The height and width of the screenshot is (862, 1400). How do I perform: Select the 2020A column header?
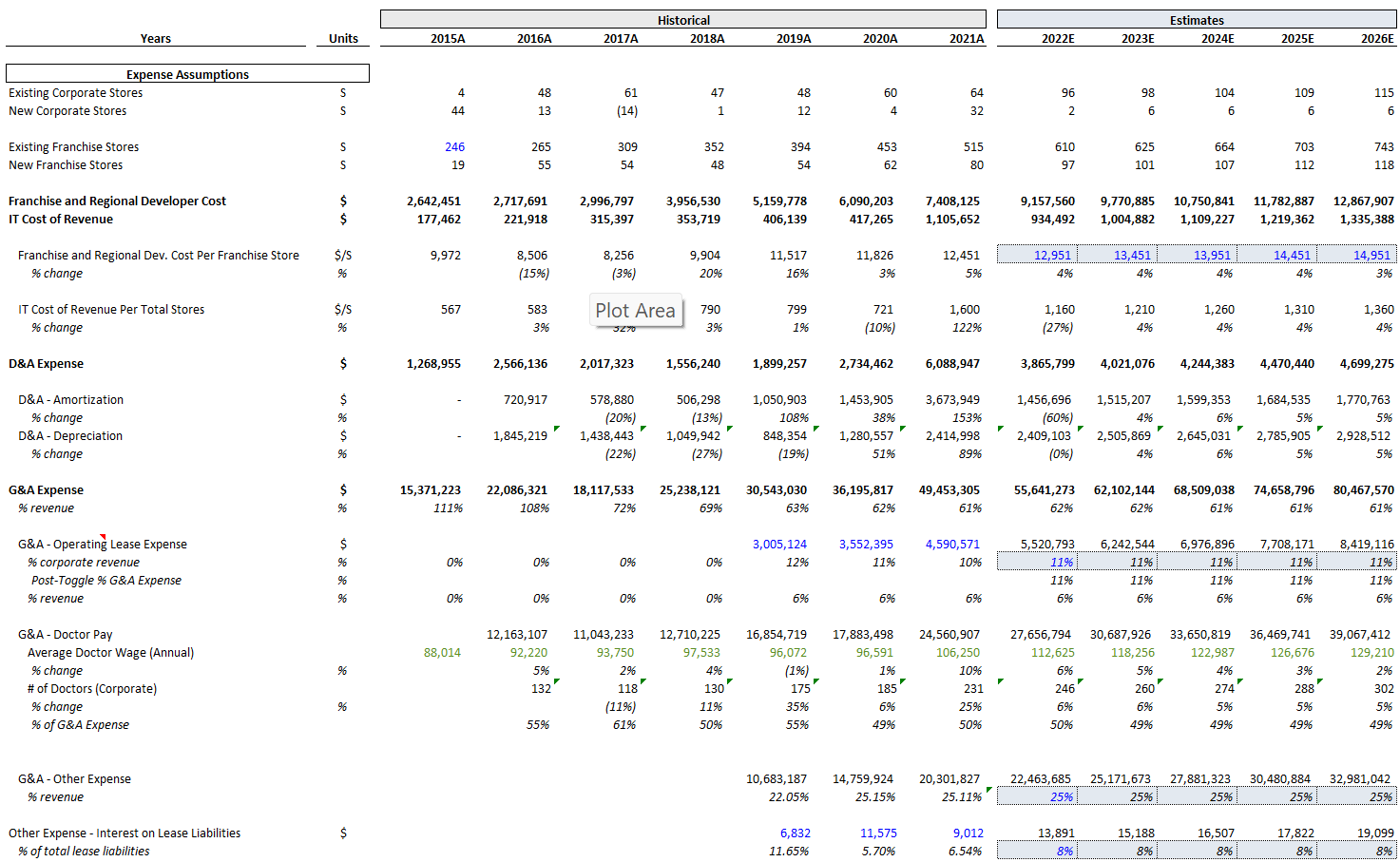(880, 38)
